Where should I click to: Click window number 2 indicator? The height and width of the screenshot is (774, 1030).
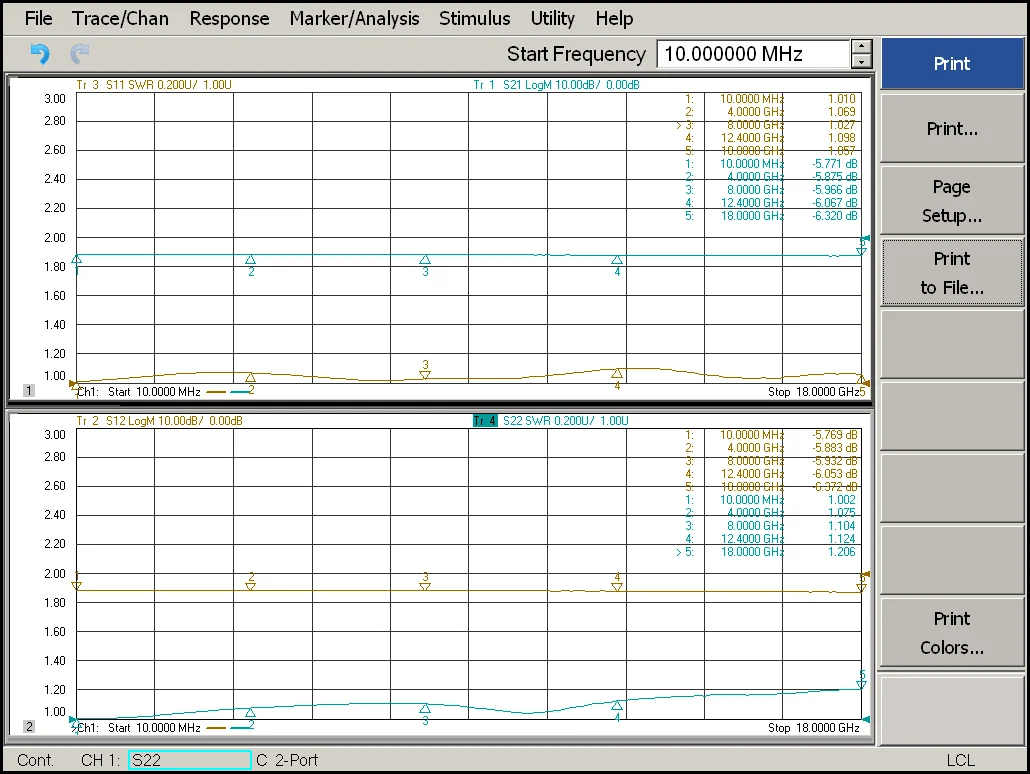click(28, 726)
